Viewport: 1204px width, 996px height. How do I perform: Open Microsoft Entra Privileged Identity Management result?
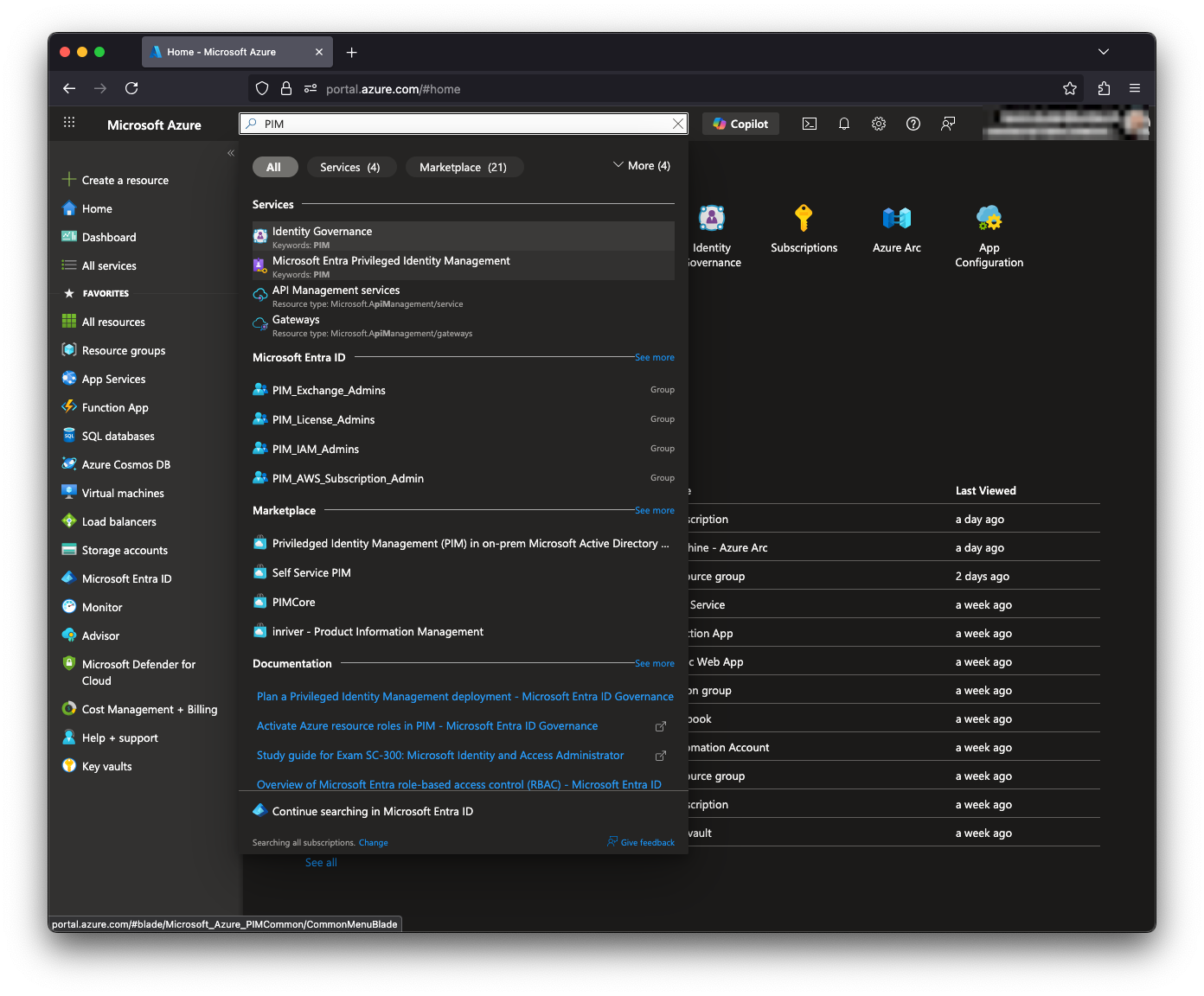click(391, 262)
